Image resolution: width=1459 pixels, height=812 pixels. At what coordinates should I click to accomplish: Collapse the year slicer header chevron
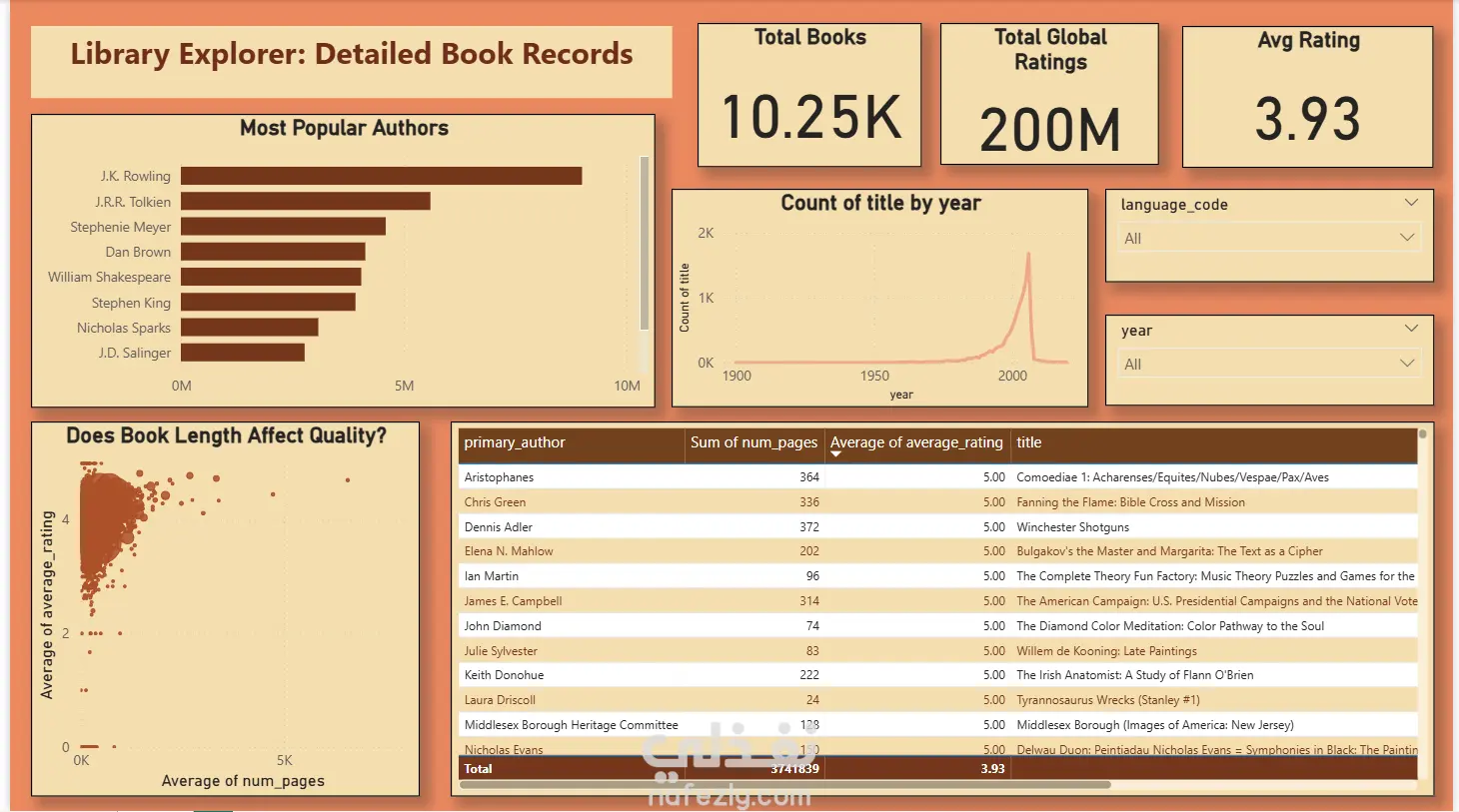[x=1411, y=329]
